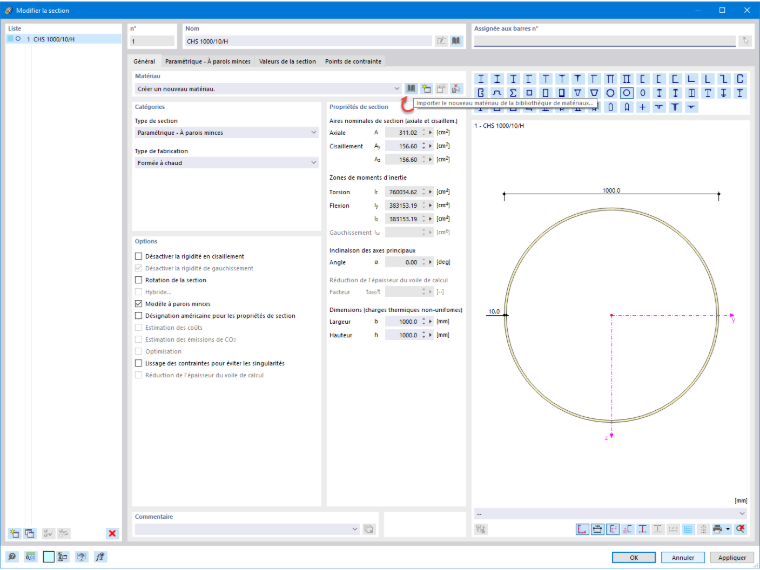Open the section library icon beside the Nom field
The image size is (760, 570).
[x=456, y=41]
